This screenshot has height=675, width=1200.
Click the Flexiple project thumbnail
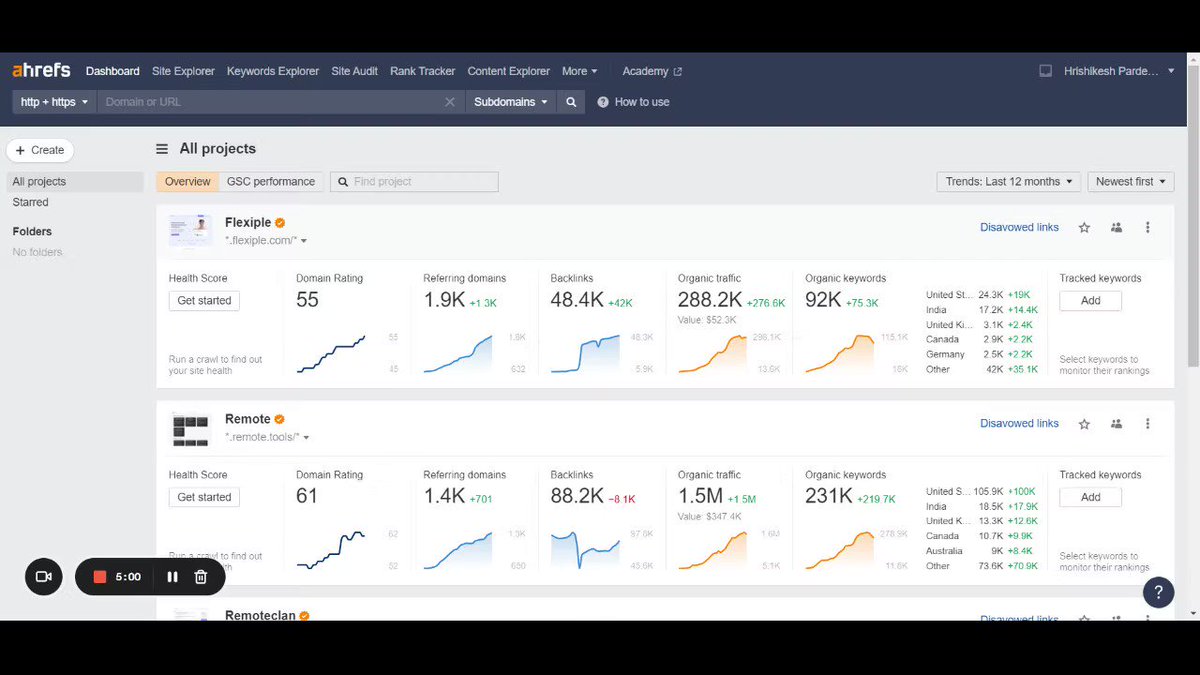point(190,231)
